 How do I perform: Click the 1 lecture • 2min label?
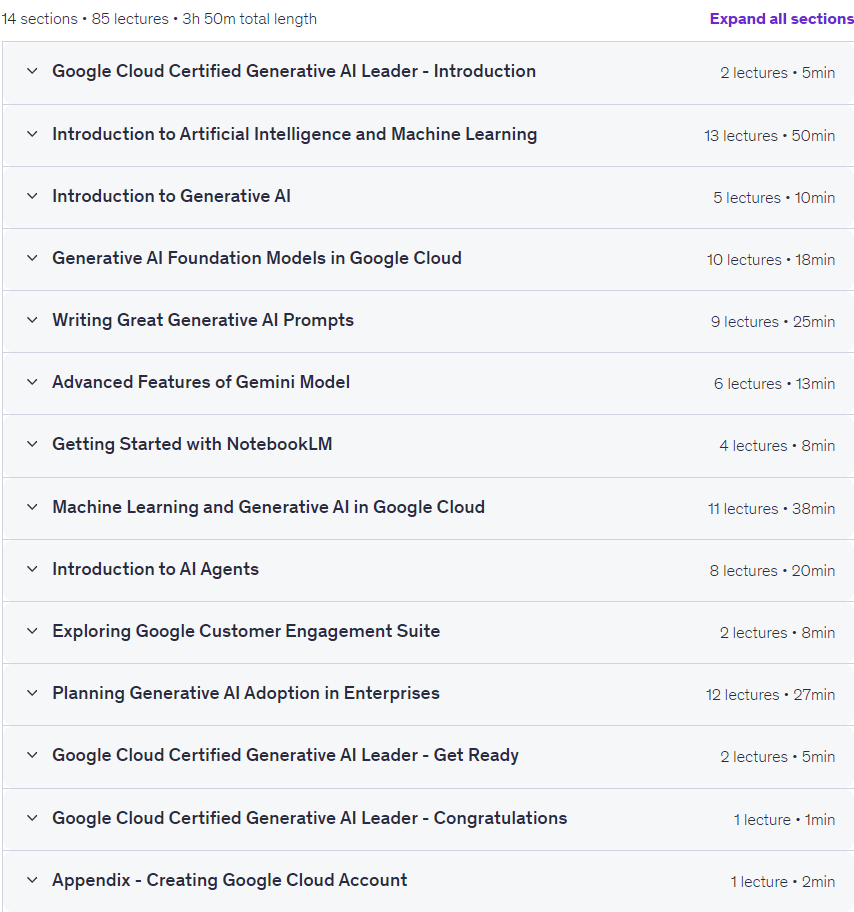(782, 882)
